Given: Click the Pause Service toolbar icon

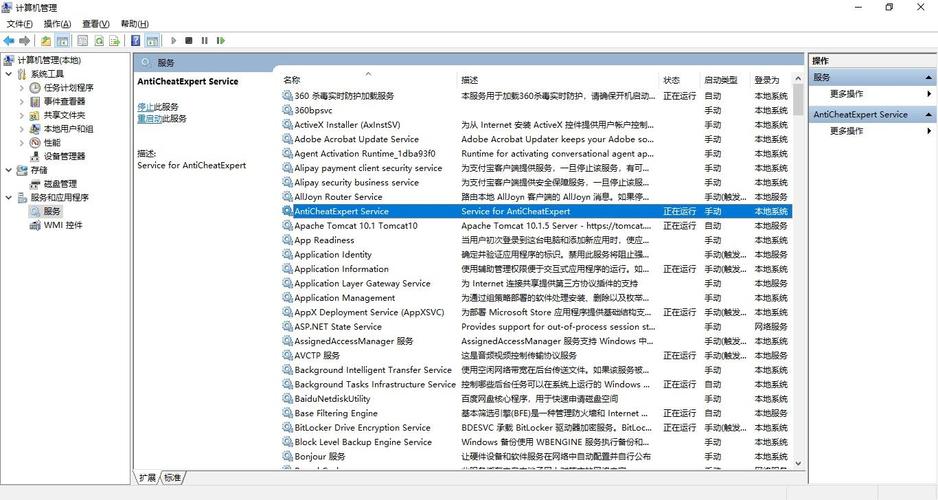Looking at the screenshot, I should [205, 41].
